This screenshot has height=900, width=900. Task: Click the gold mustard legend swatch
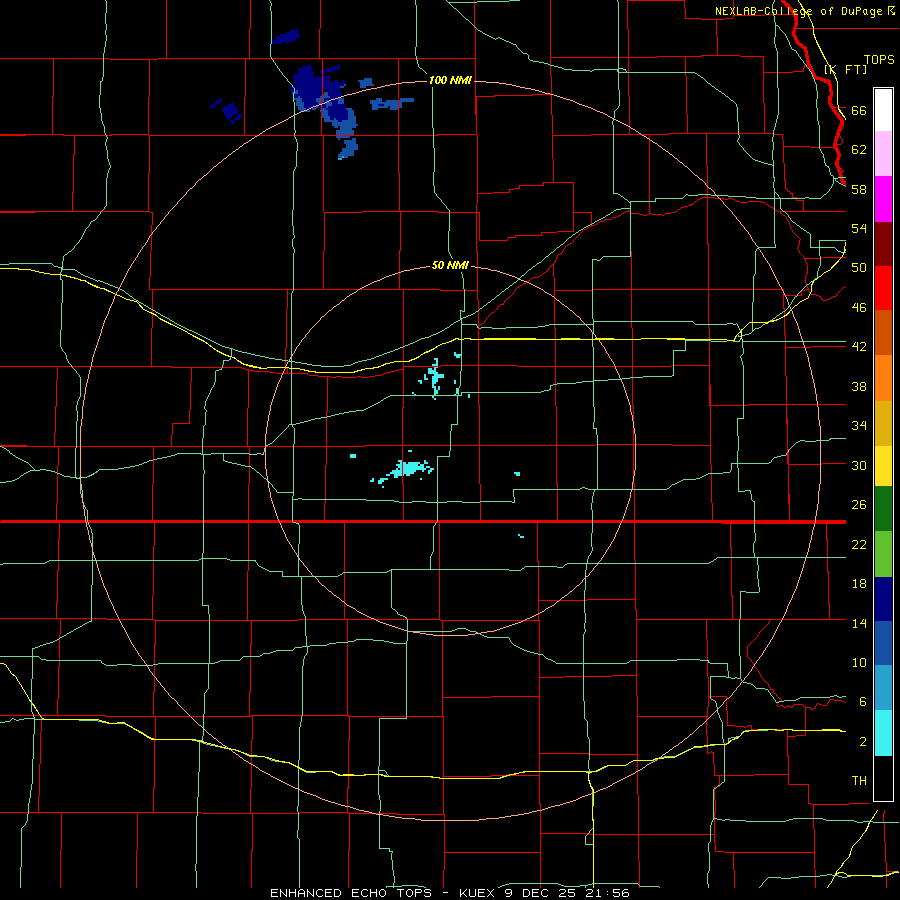[x=883, y=423]
